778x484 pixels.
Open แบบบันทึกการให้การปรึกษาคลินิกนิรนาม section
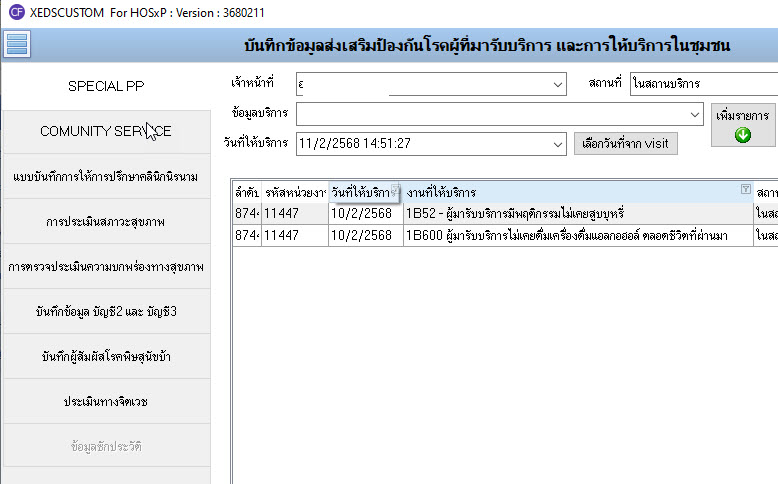coord(106,177)
